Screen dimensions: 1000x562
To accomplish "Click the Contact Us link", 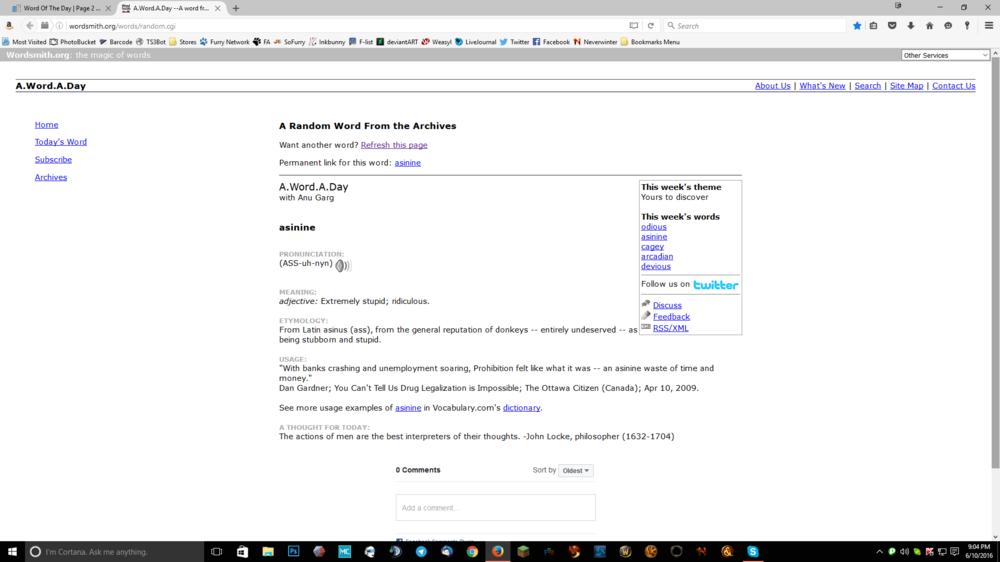I will 953,86.
